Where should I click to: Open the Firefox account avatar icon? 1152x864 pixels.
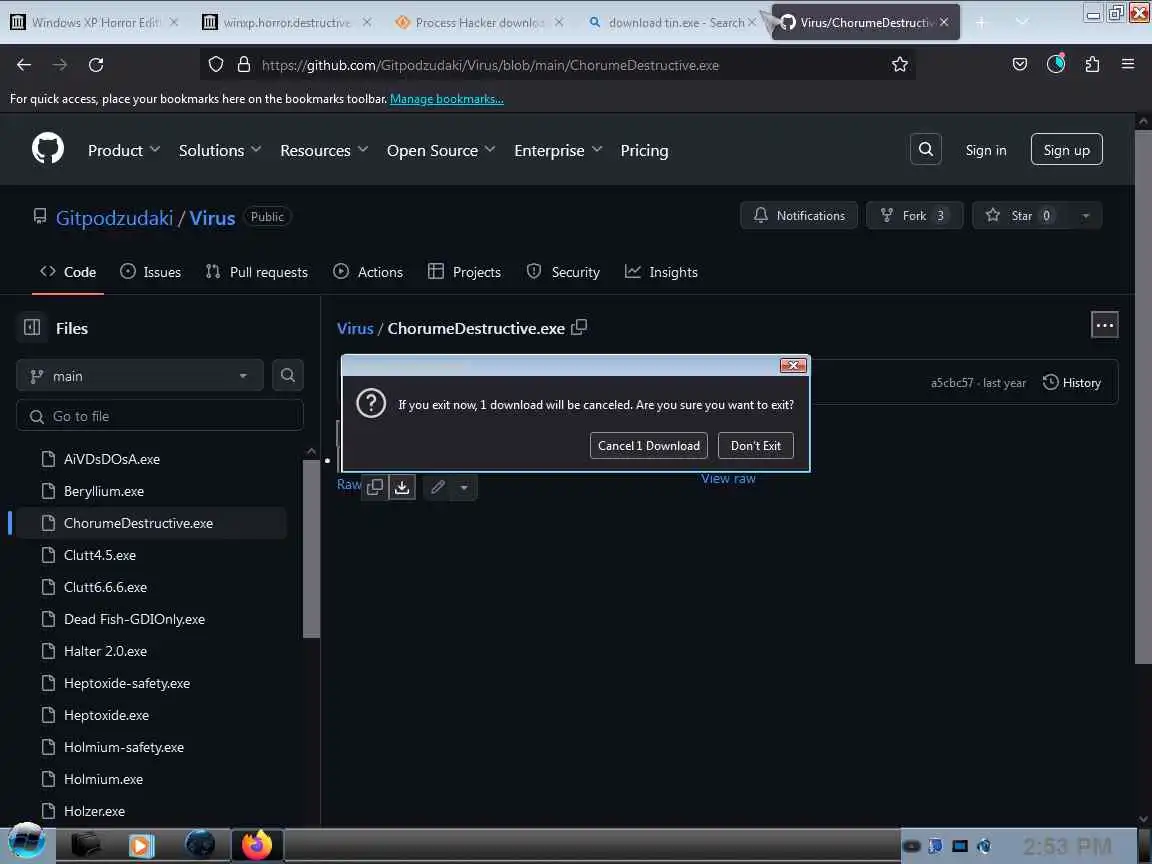click(1056, 64)
